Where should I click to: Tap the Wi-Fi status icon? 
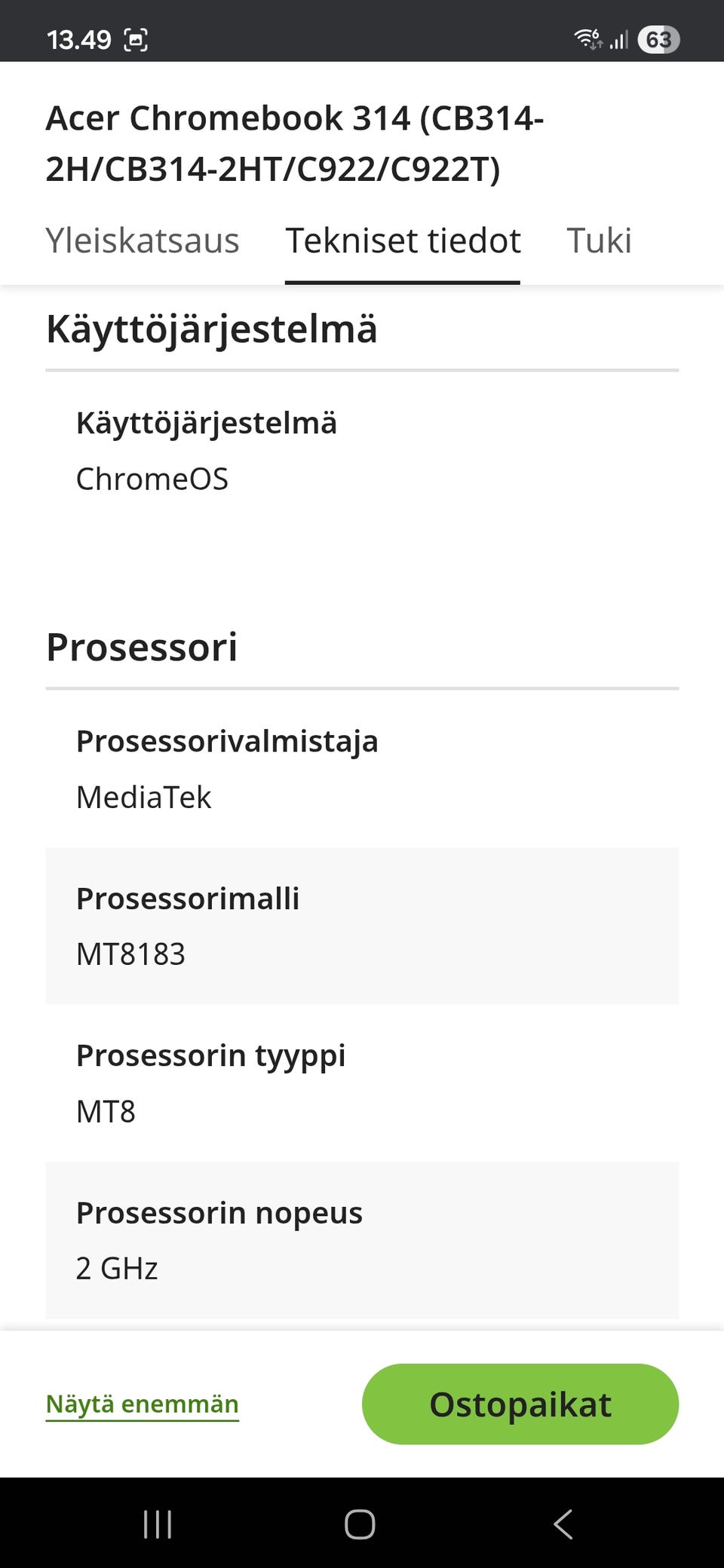[x=587, y=38]
